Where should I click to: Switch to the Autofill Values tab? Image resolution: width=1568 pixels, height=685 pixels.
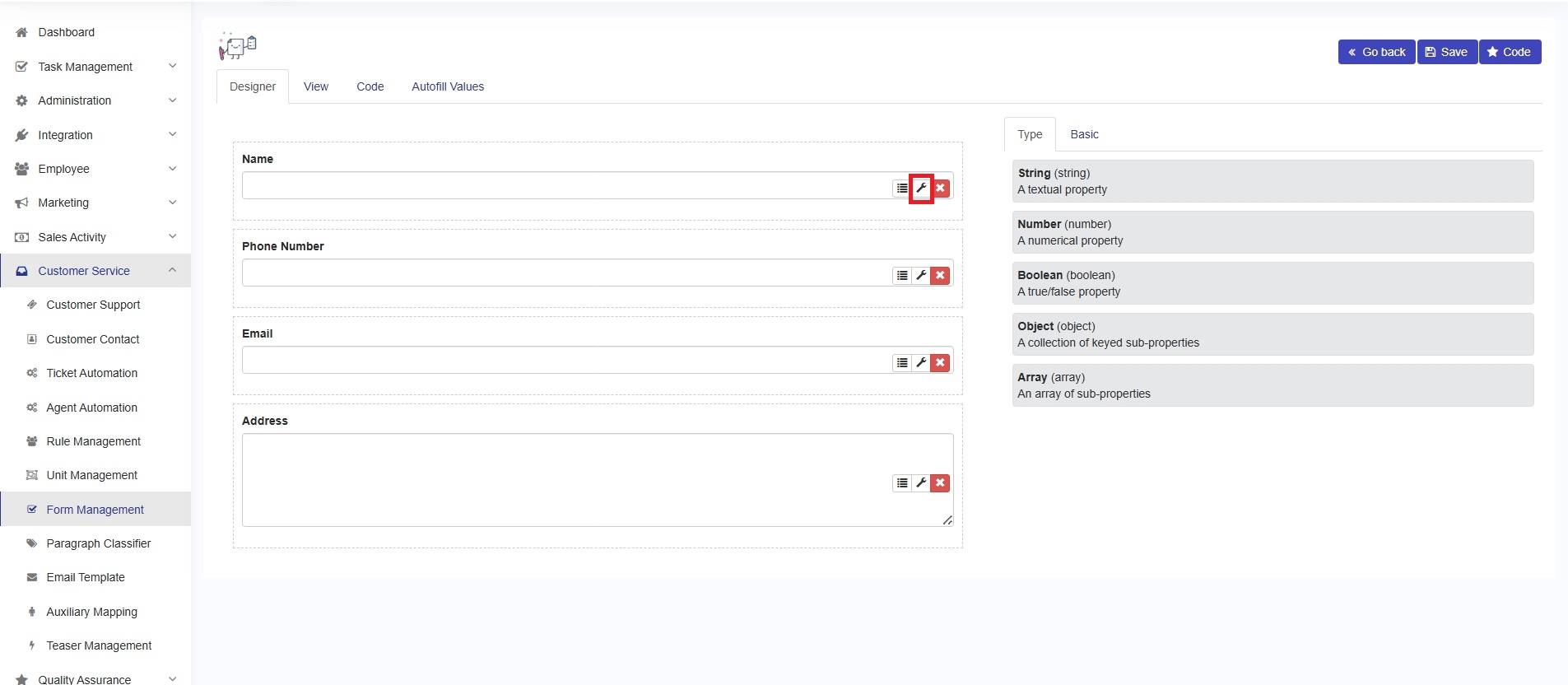[x=447, y=86]
